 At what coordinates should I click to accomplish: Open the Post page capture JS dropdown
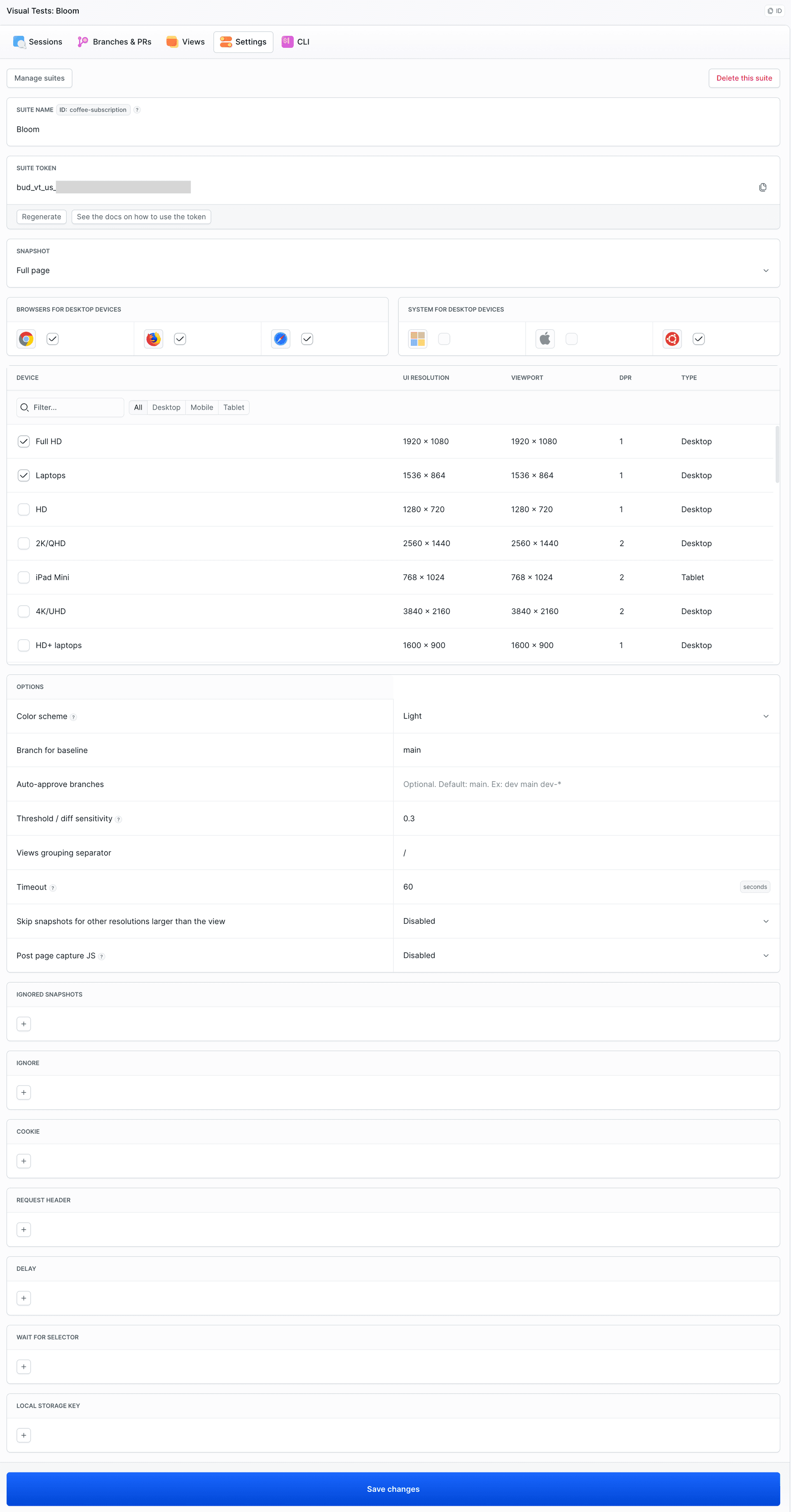coord(586,956)
